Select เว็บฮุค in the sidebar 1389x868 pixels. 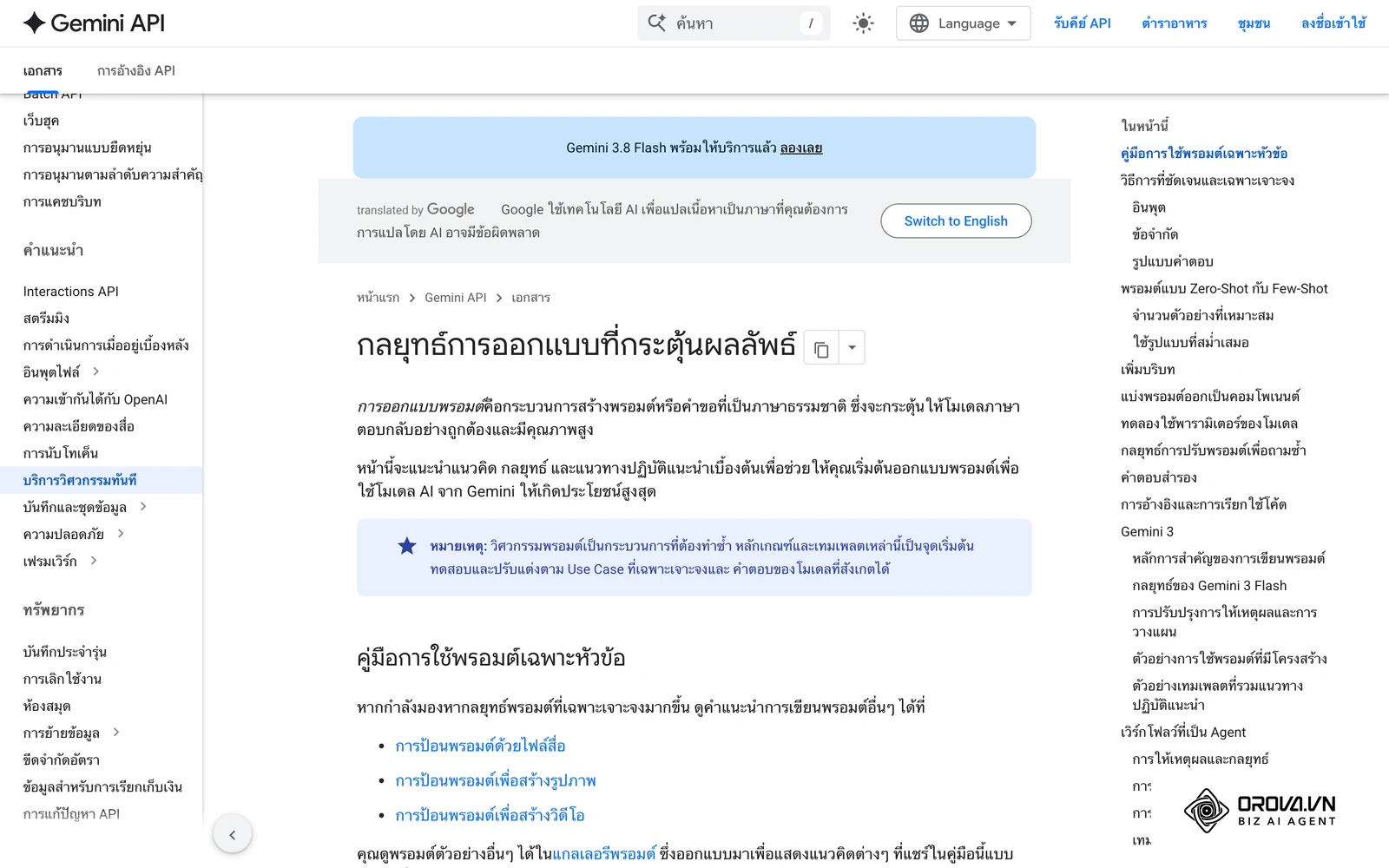point(41,121)
